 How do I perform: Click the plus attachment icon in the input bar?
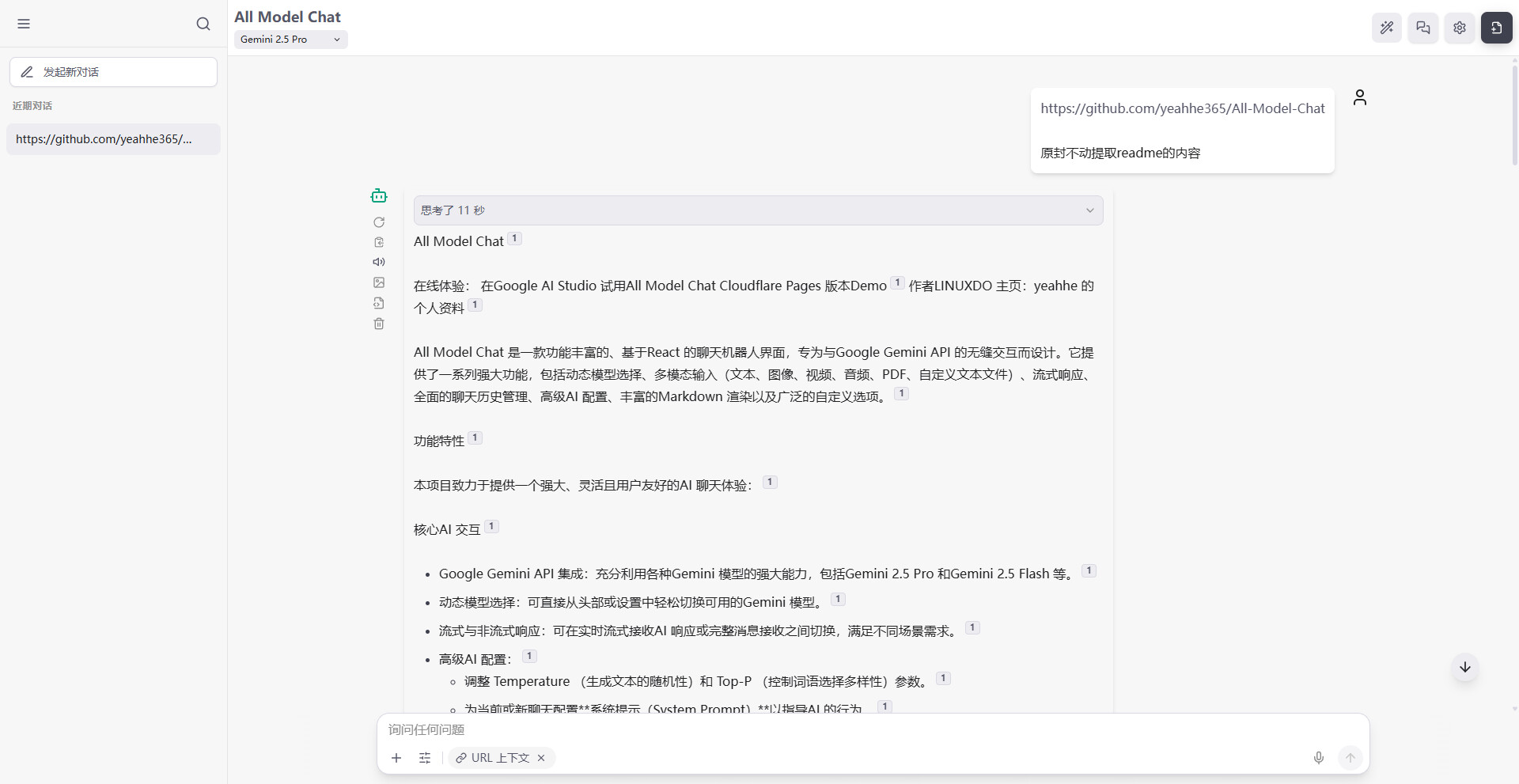click(396, 758)
